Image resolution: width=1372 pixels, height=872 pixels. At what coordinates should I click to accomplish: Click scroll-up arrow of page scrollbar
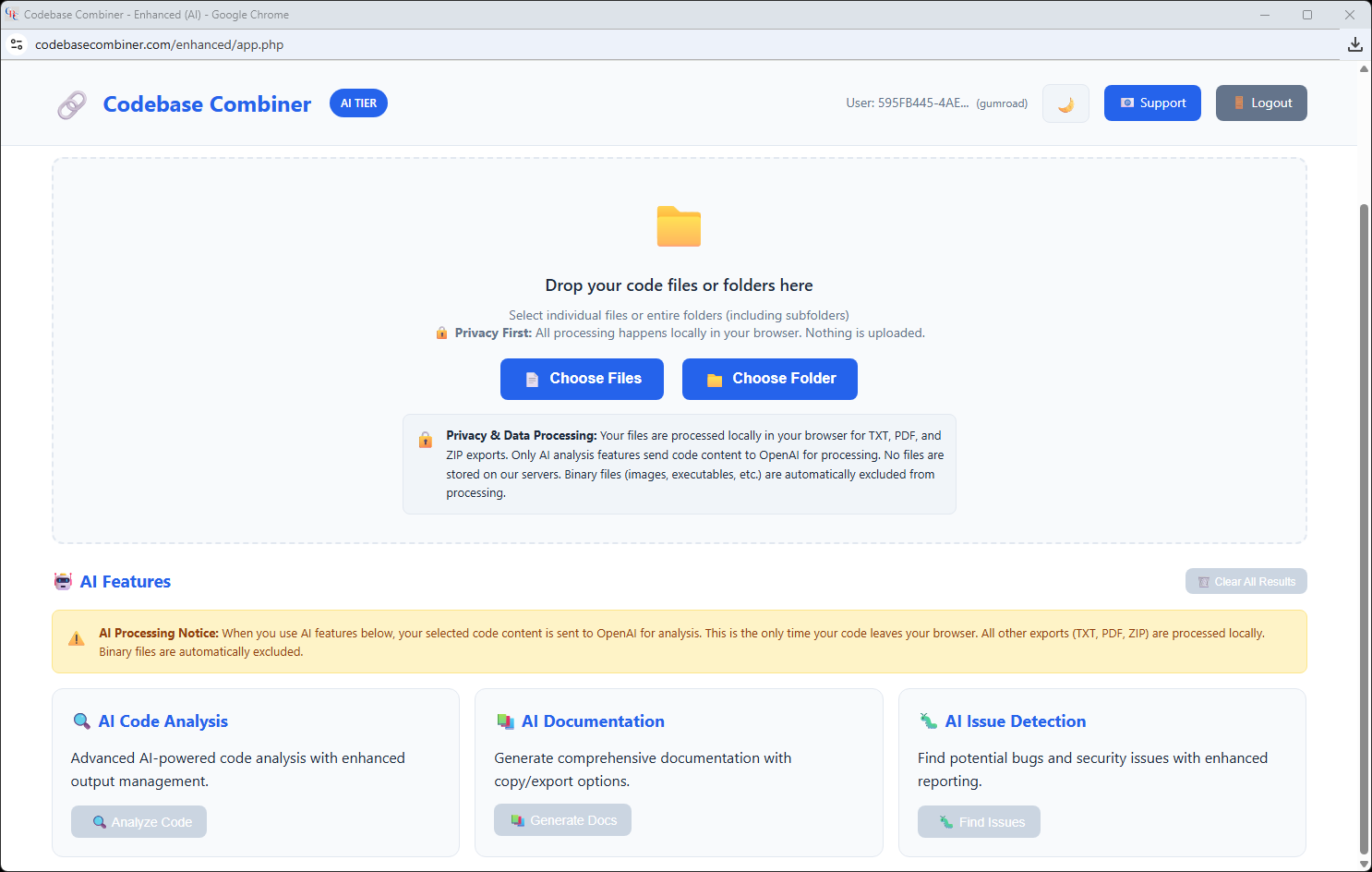tap(1364, 68)
